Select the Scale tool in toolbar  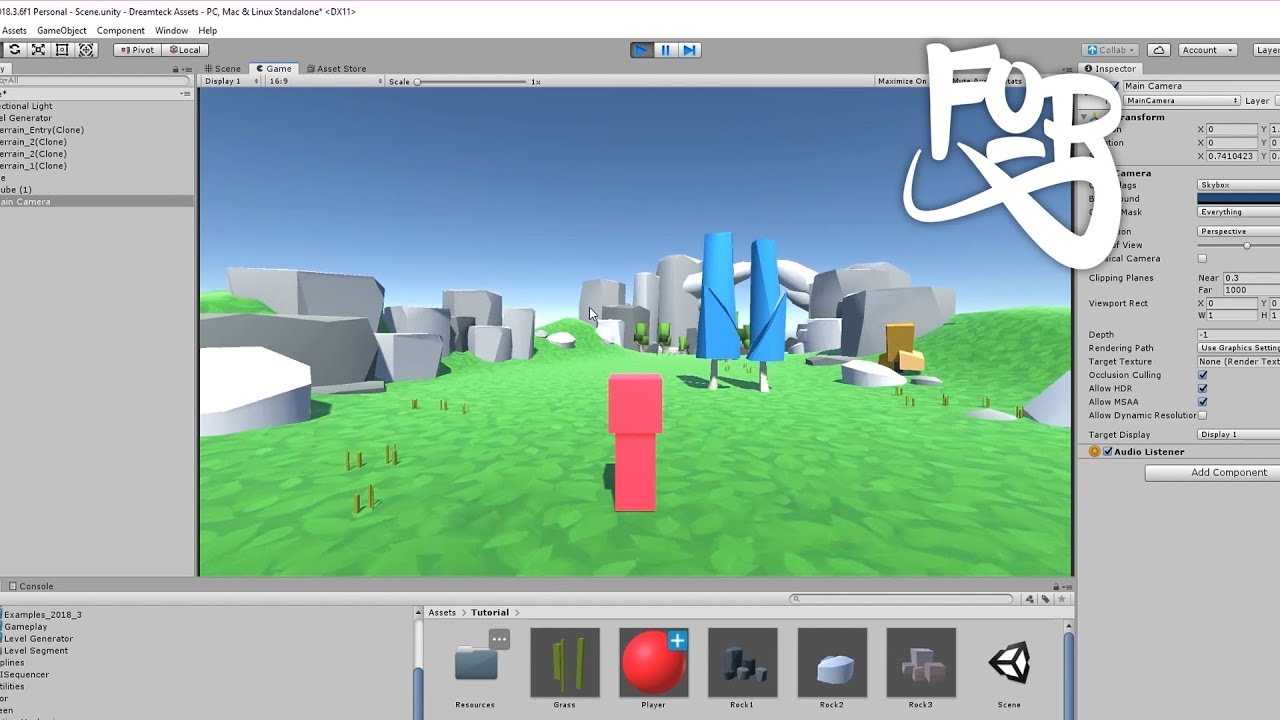click(38, 50)
